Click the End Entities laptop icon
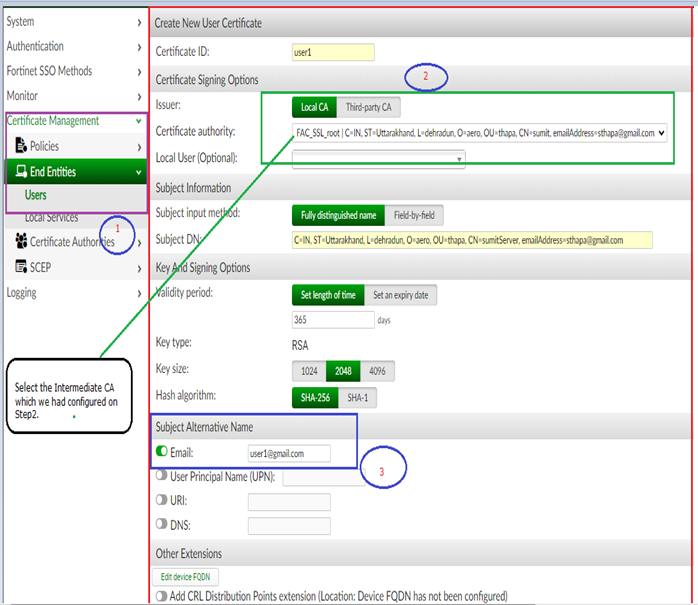The height and width of the screenshot is (605, 698). coord(22,172)
